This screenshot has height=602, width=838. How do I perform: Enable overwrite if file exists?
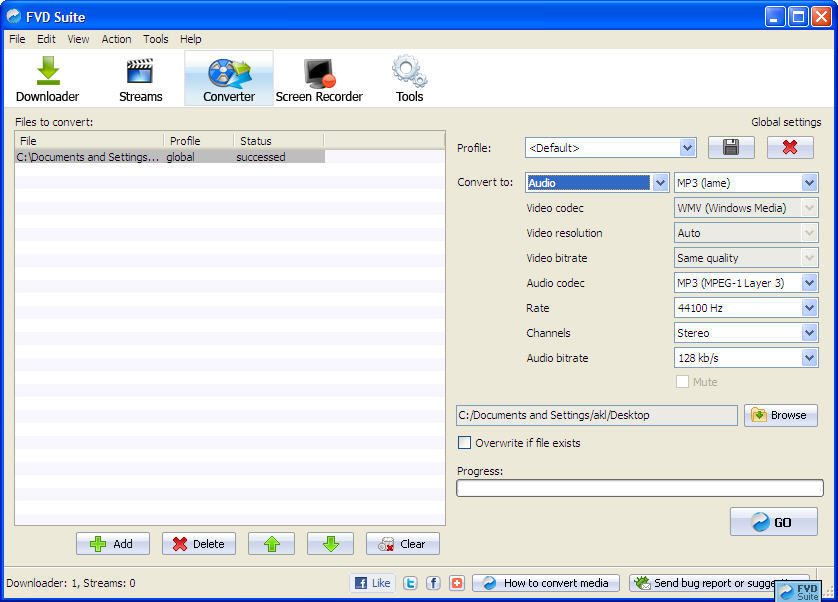point(464,442)
